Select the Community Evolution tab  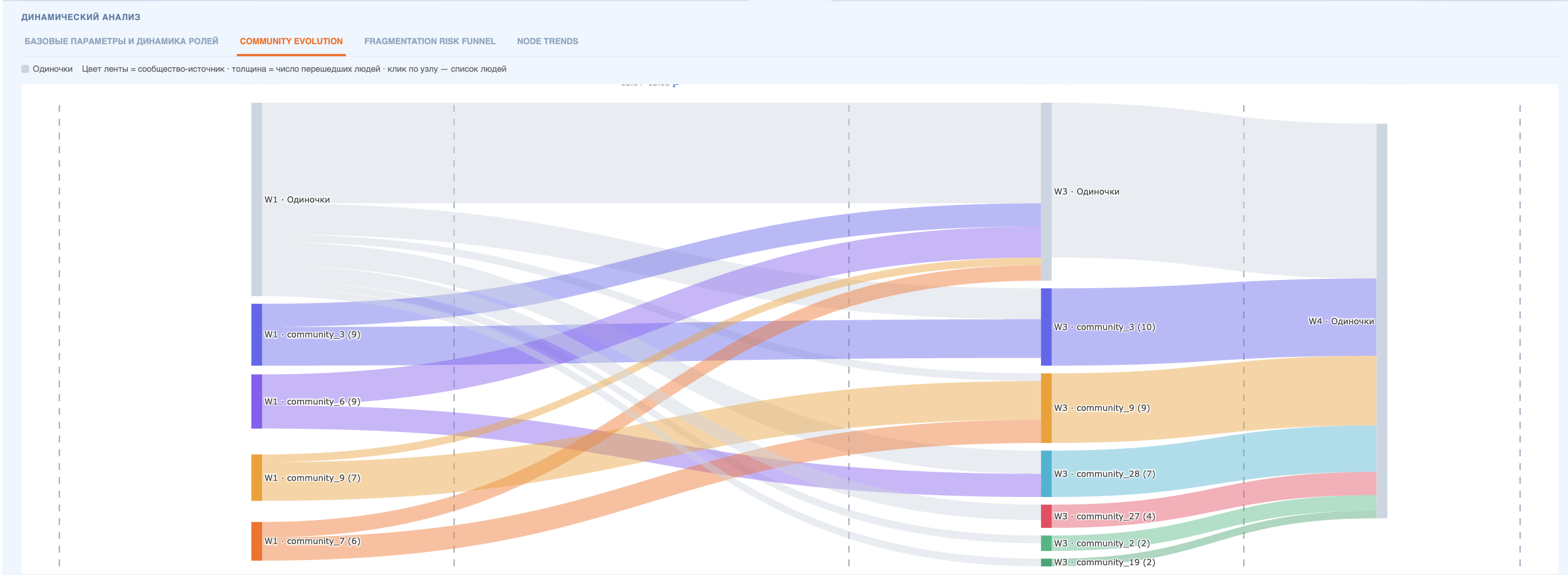291,41
